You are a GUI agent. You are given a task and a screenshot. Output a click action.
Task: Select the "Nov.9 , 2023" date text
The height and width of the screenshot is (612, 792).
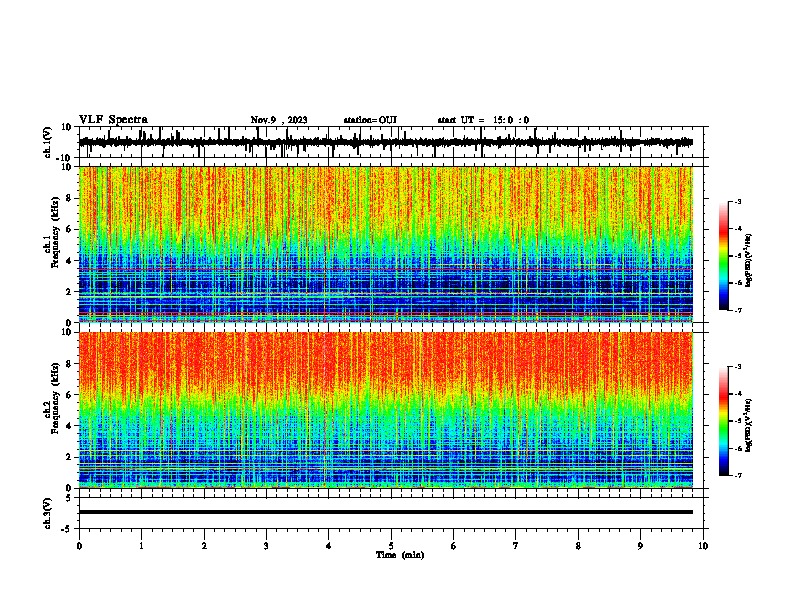tap(279, 120)
